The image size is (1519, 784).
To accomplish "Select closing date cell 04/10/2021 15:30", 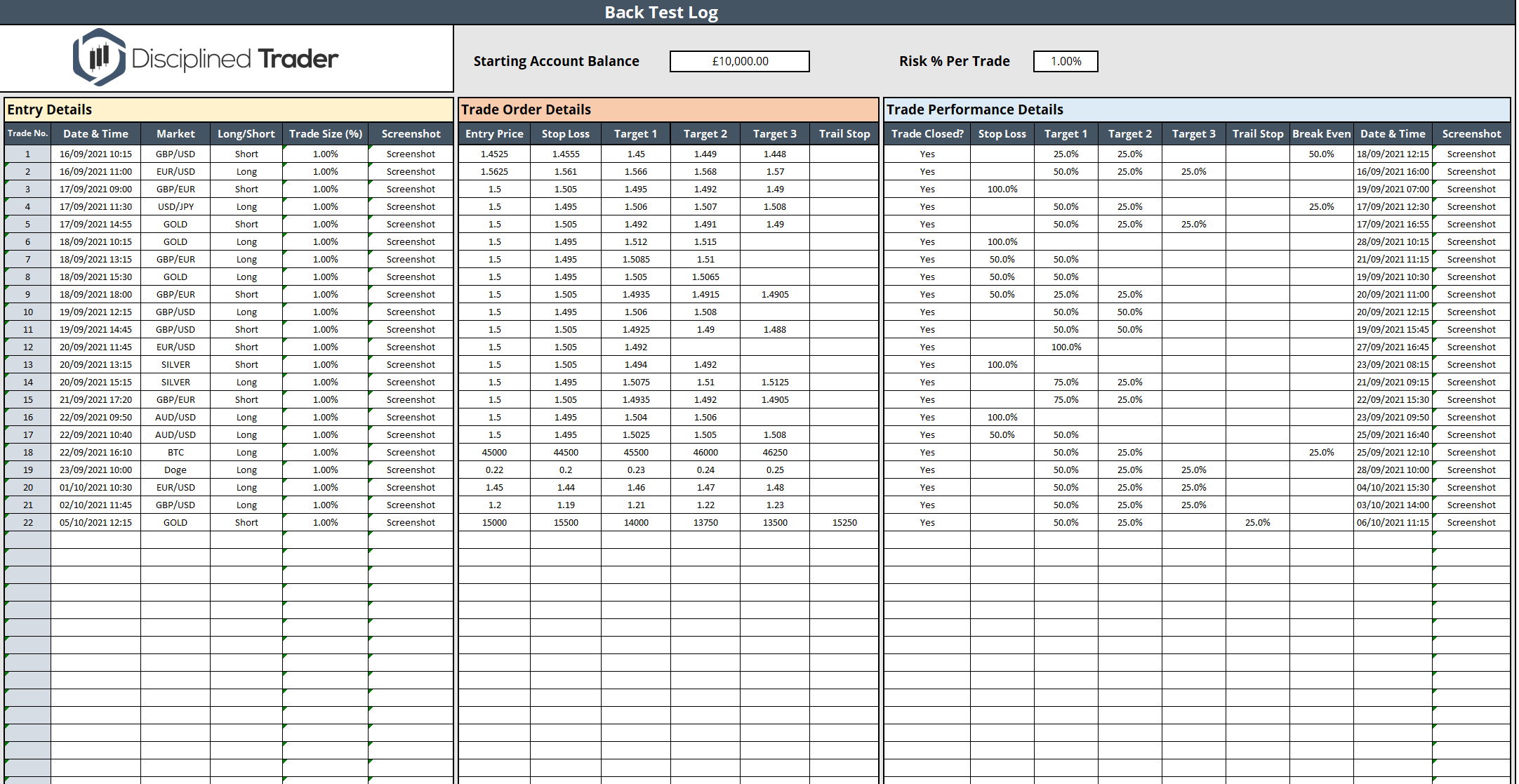I will point(1393,487).
